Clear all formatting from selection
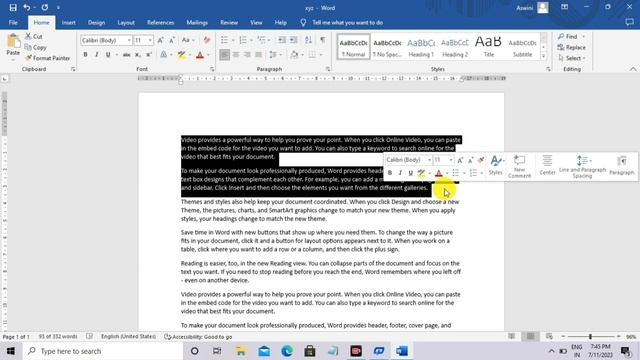Image resolution: width=640 pixels, height=360 pixels. pos(207,40)
